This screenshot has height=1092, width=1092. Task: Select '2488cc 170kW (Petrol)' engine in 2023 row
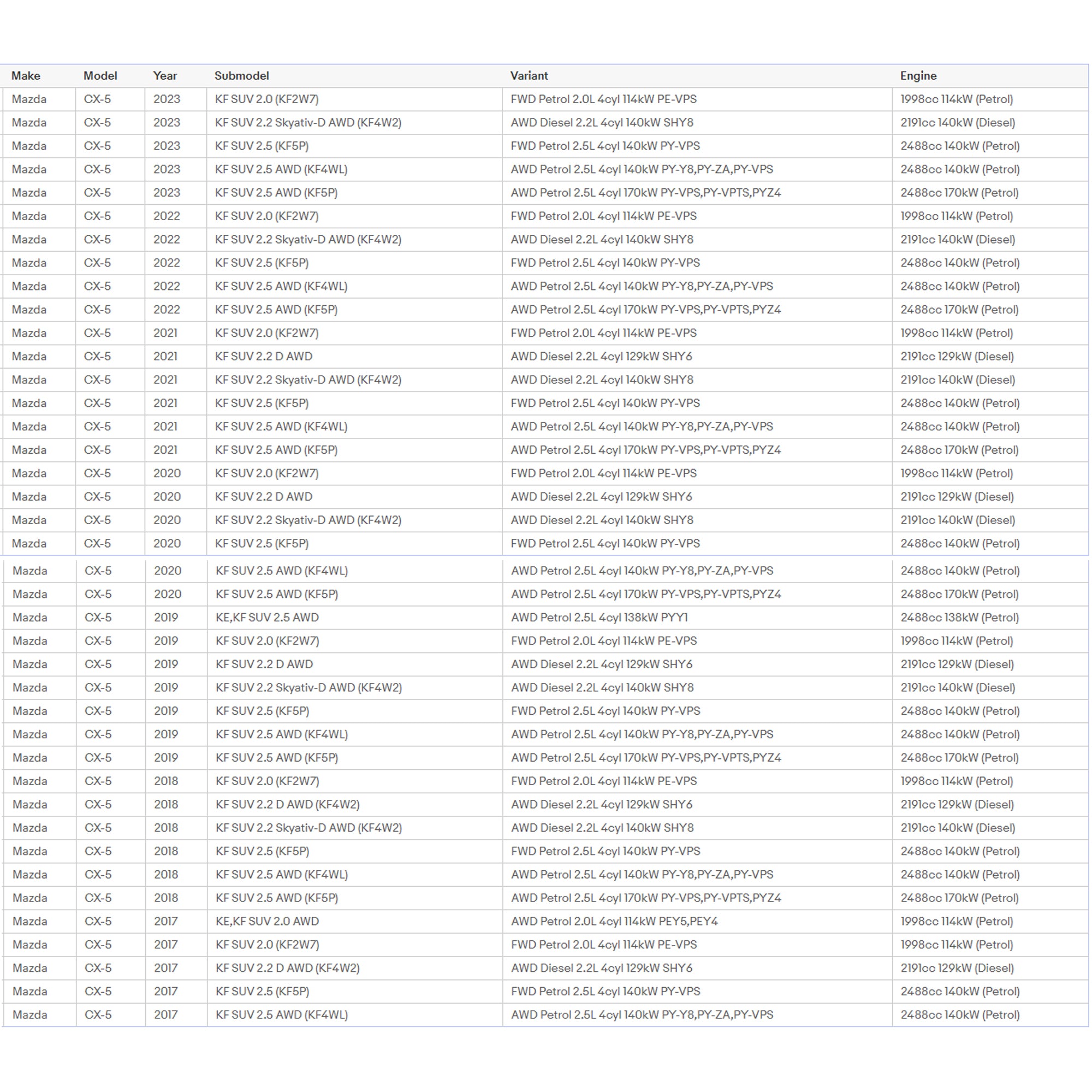coord(959,193)
